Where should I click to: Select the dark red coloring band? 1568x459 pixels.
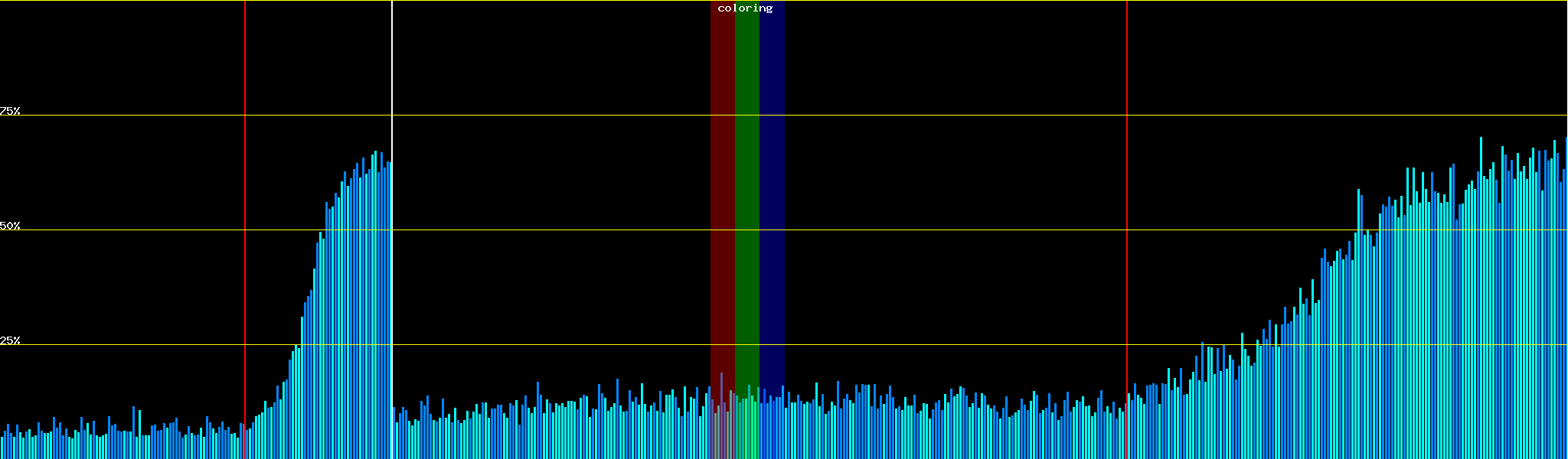[722, 191]
